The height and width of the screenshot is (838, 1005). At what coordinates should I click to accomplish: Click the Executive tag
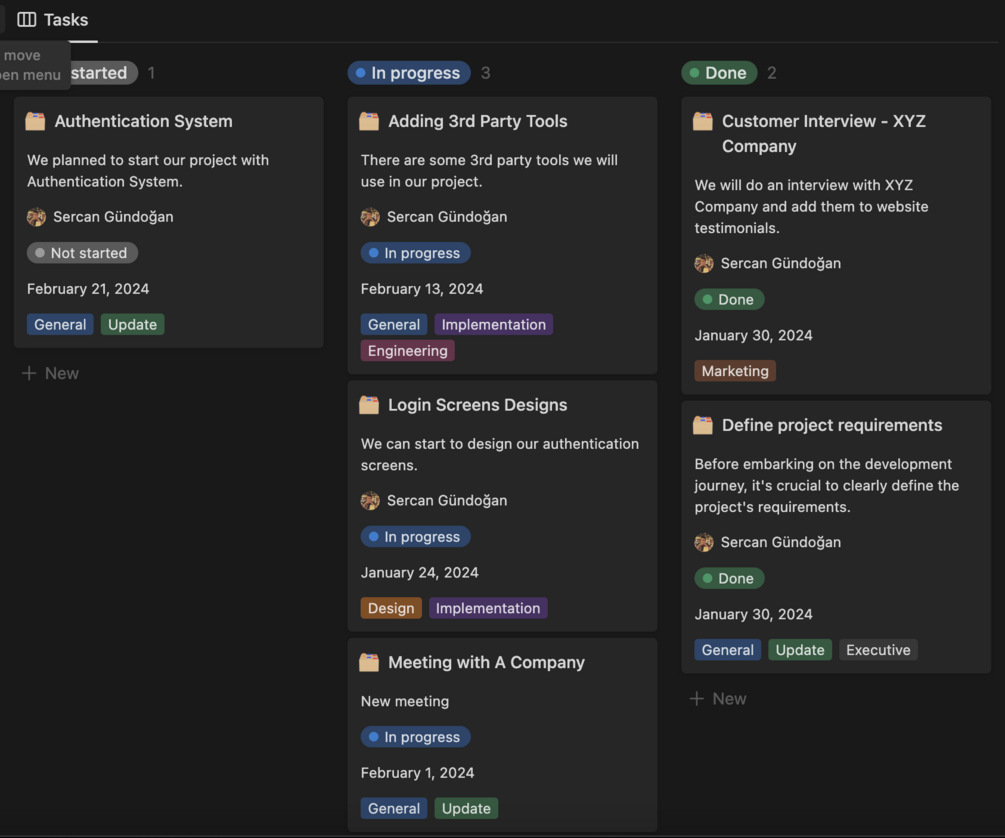[x=878, y=649]
